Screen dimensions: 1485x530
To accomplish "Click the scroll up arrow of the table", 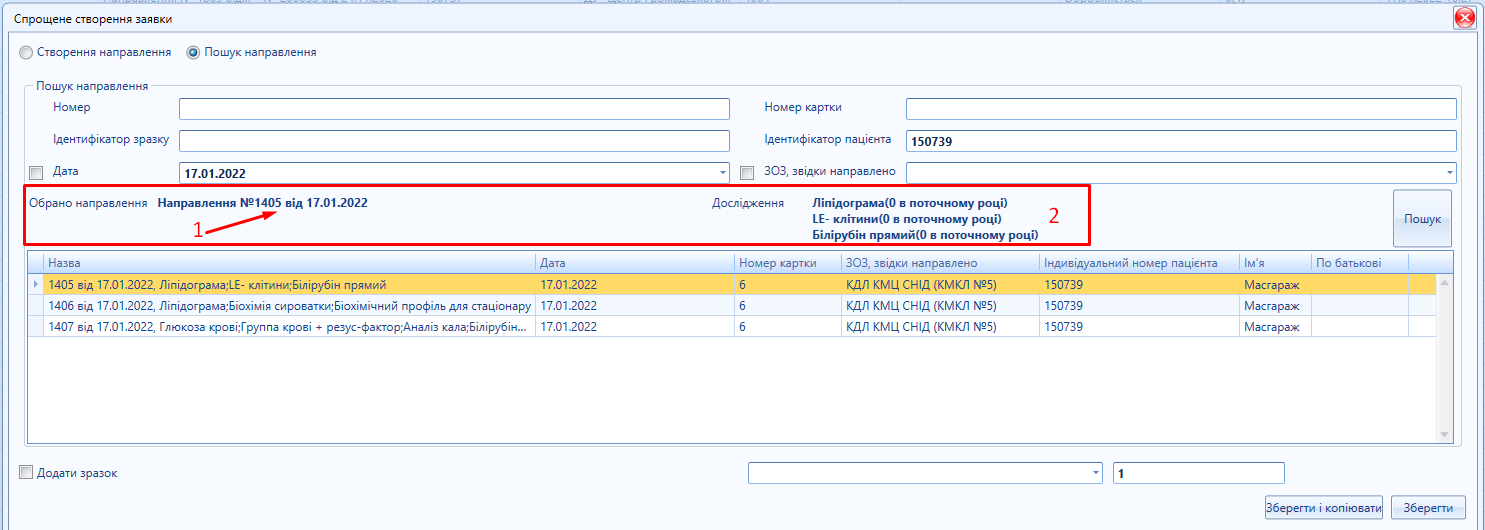I will [x=1444, y=282].
